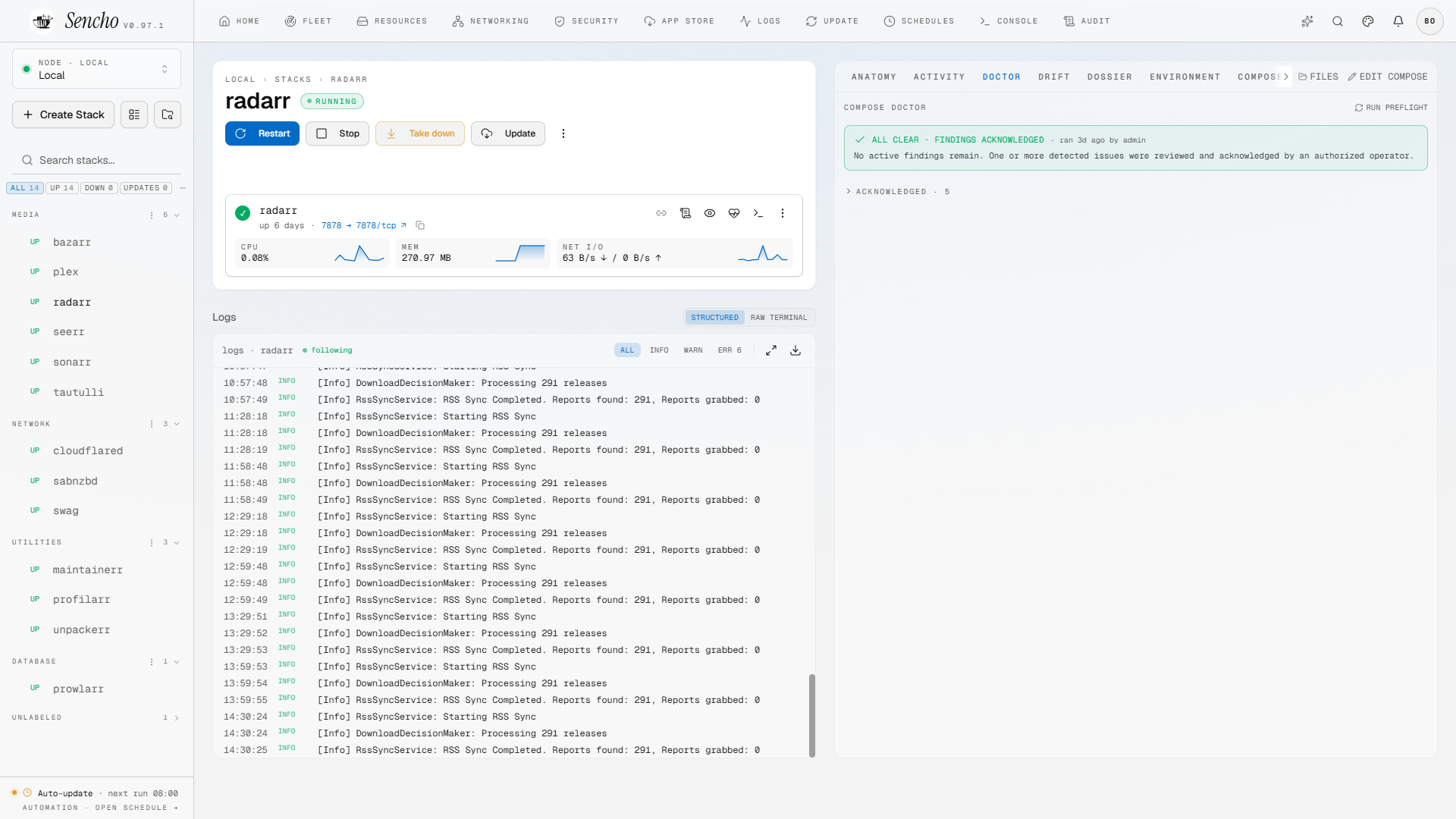Switch to the Environment tab
1456x819 pixels.
point(1185,77)
